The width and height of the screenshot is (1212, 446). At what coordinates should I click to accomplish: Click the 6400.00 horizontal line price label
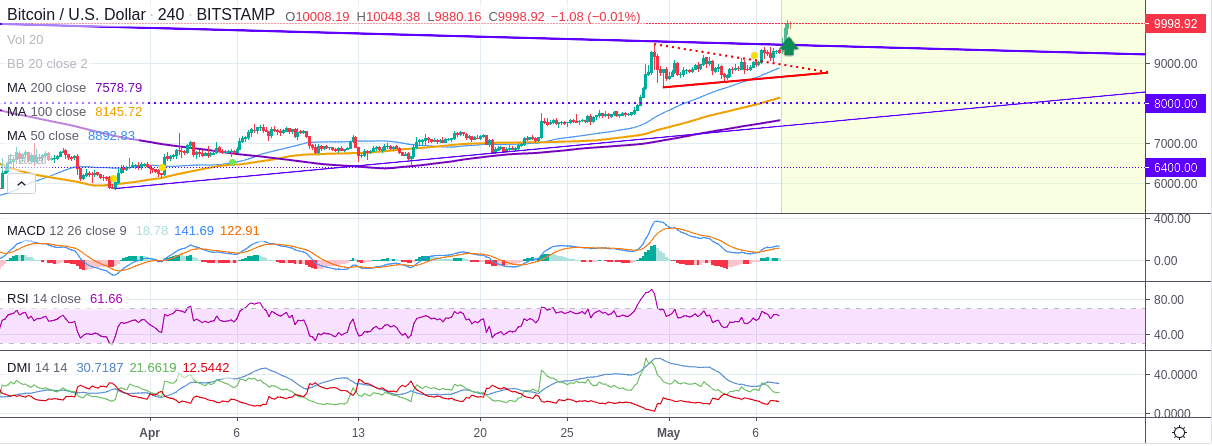(x=1176, y=167)
